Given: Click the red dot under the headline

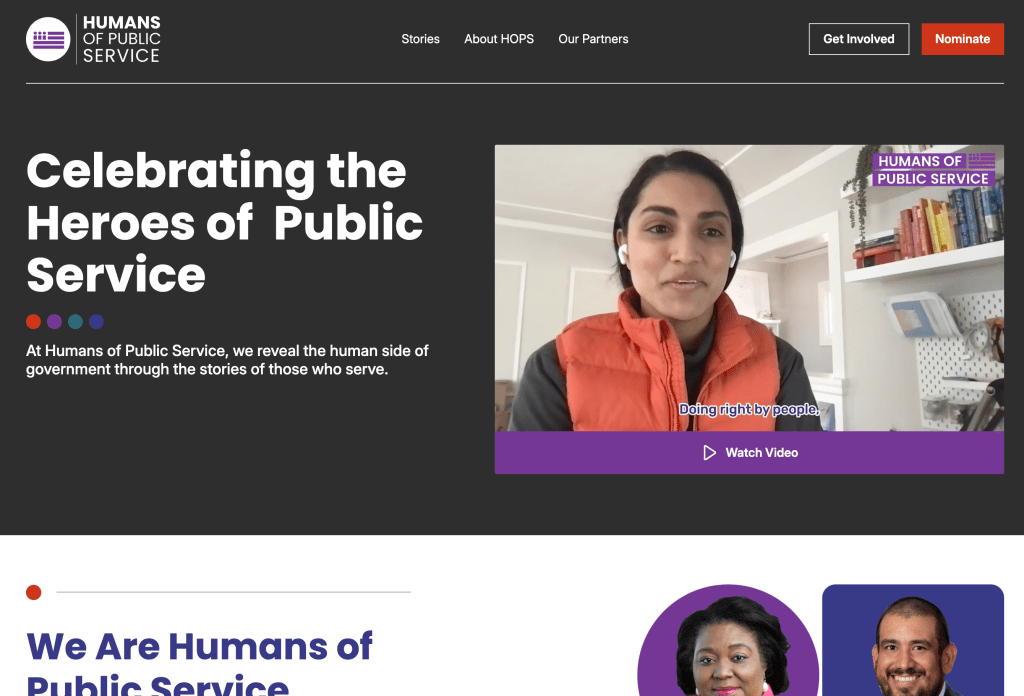Looking at the screenshot, I should click(x=33, y=321).
